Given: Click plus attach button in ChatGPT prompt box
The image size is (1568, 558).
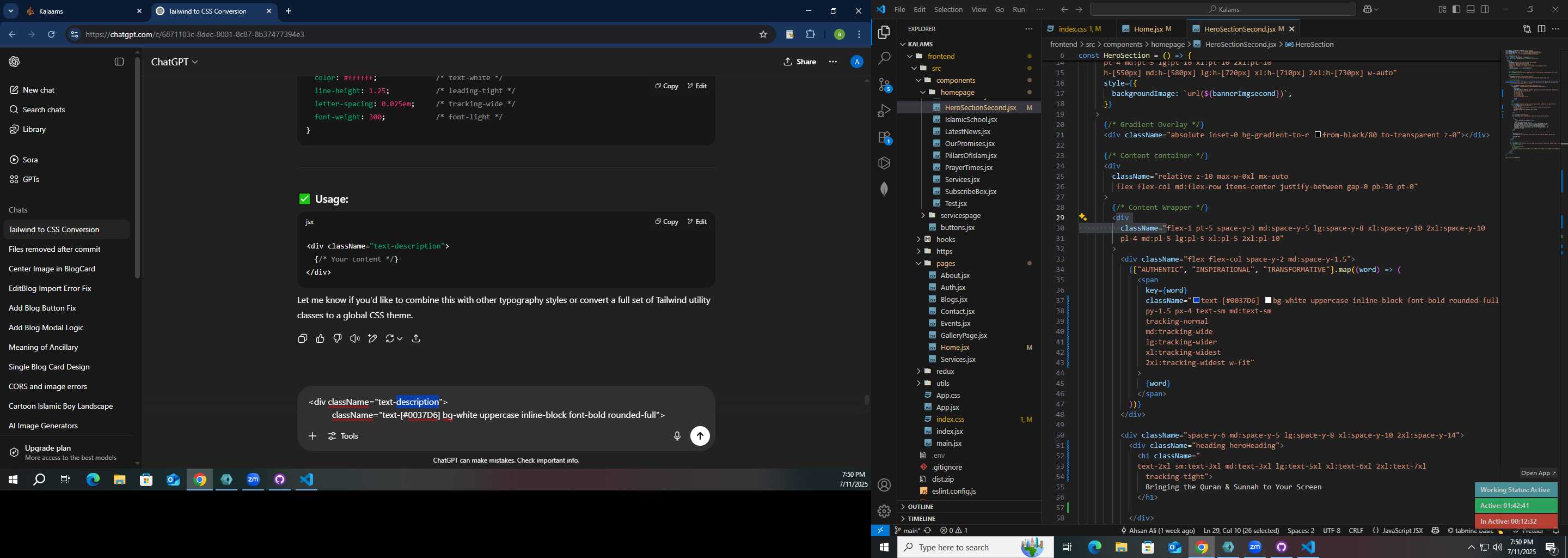Looking at the screenshot, I should click(313, 436).
